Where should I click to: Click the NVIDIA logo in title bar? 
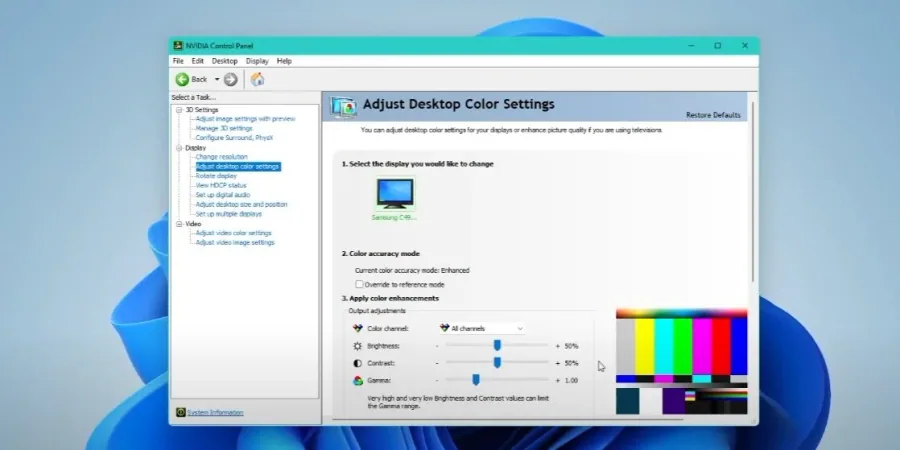click(179, 46)
